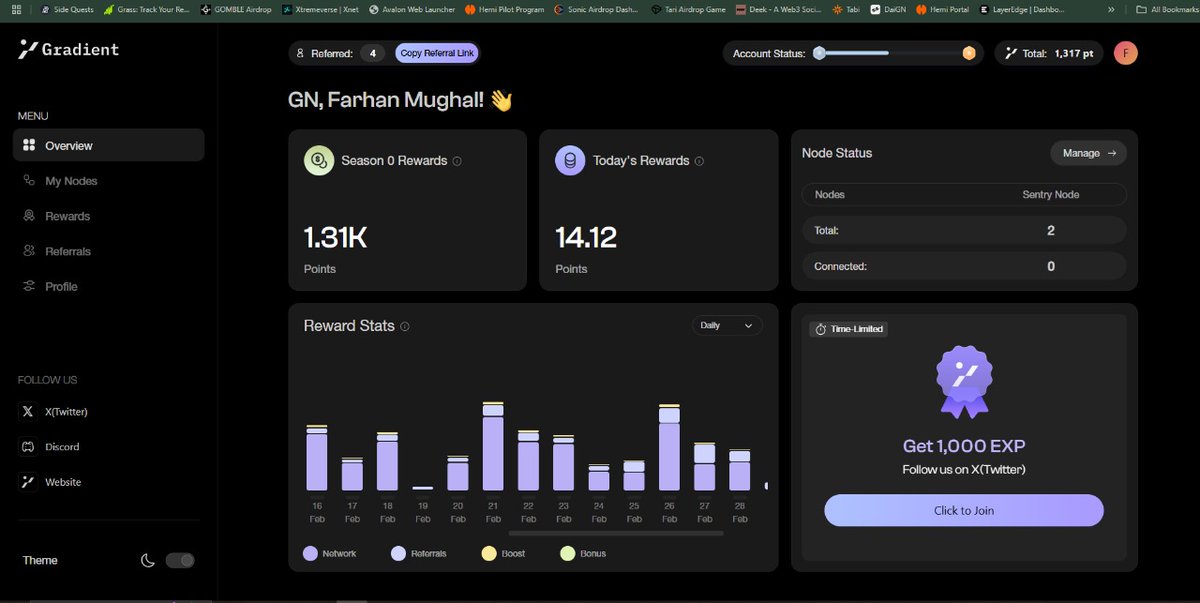Open the Profile page
Viewport: 1200px width, 603px height.
pos(61,286)
